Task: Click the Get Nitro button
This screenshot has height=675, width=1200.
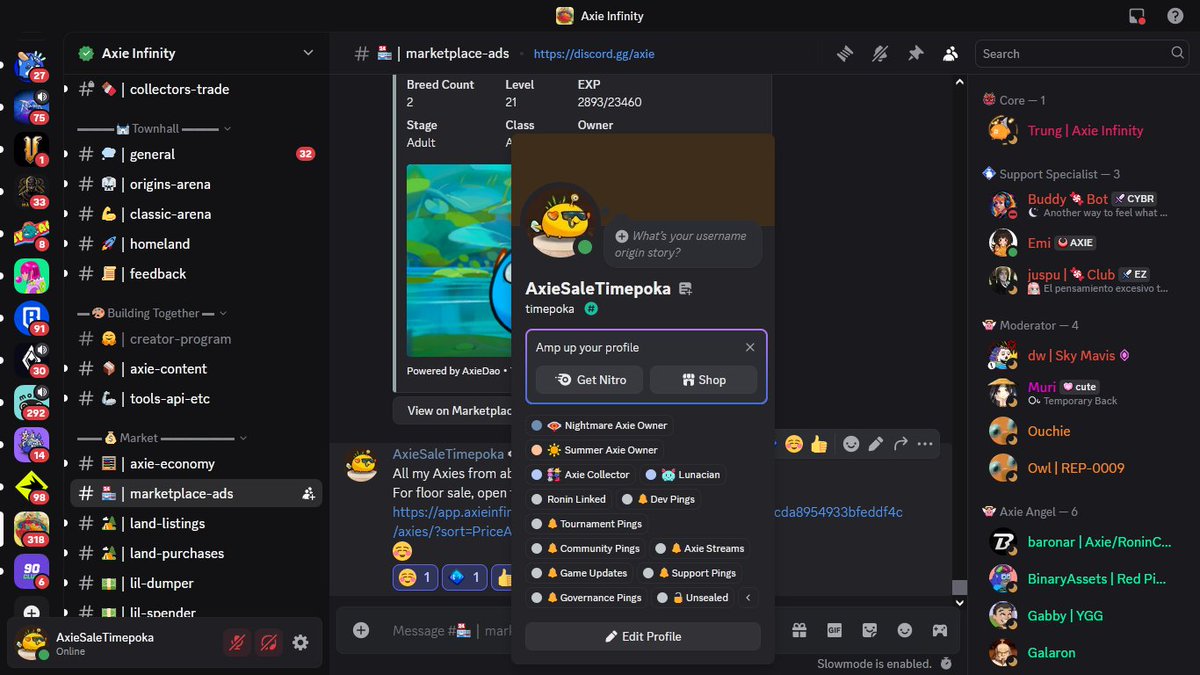Action: [589, 380]
